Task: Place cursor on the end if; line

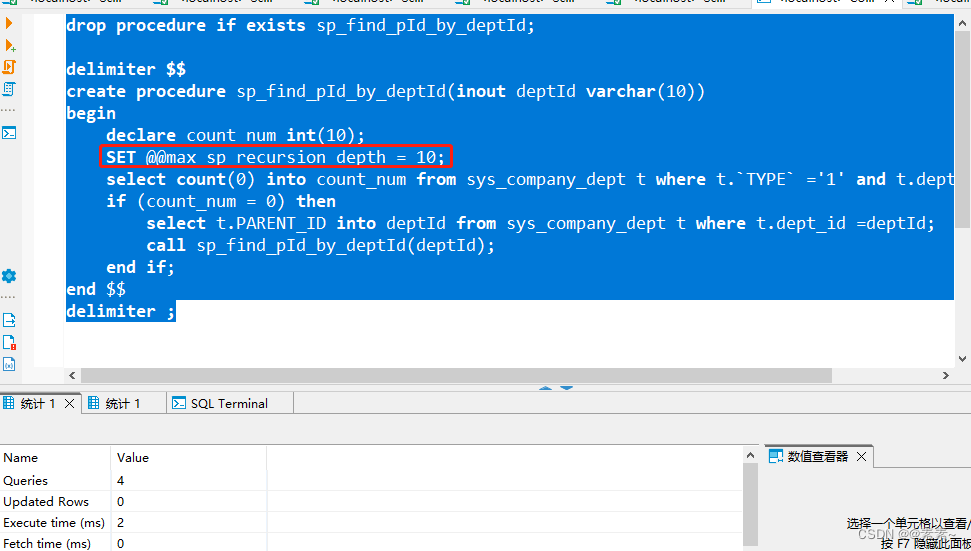Action: 141,267
